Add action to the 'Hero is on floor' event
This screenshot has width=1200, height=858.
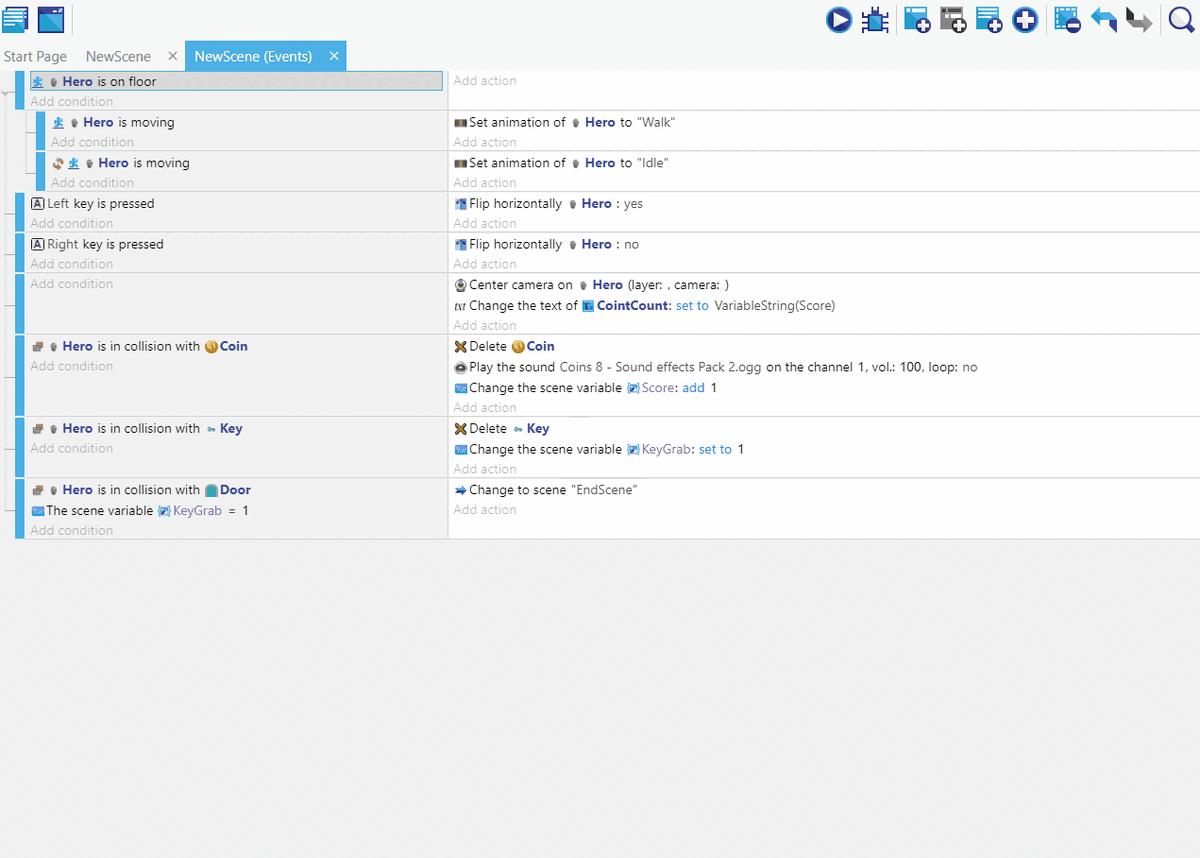coord(485,81)
